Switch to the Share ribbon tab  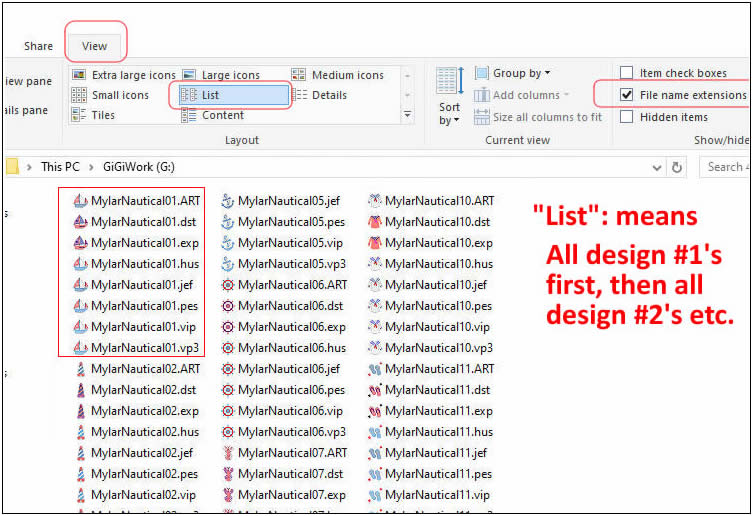coord(39,46)
